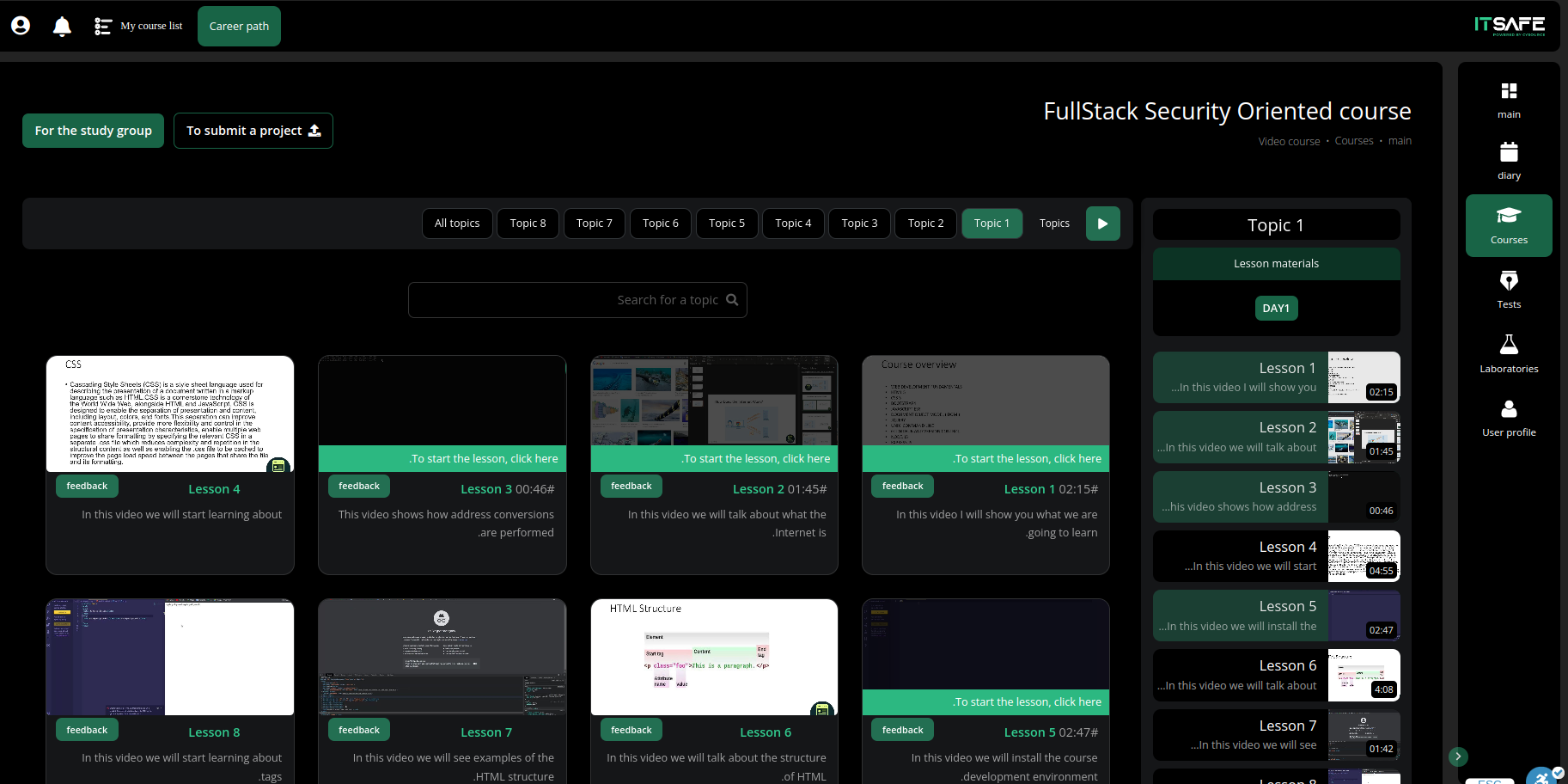Image resolution: width=1568 pixels, height=784 pixels.
Task: Open the Tests section
Action: point(1508,288)
